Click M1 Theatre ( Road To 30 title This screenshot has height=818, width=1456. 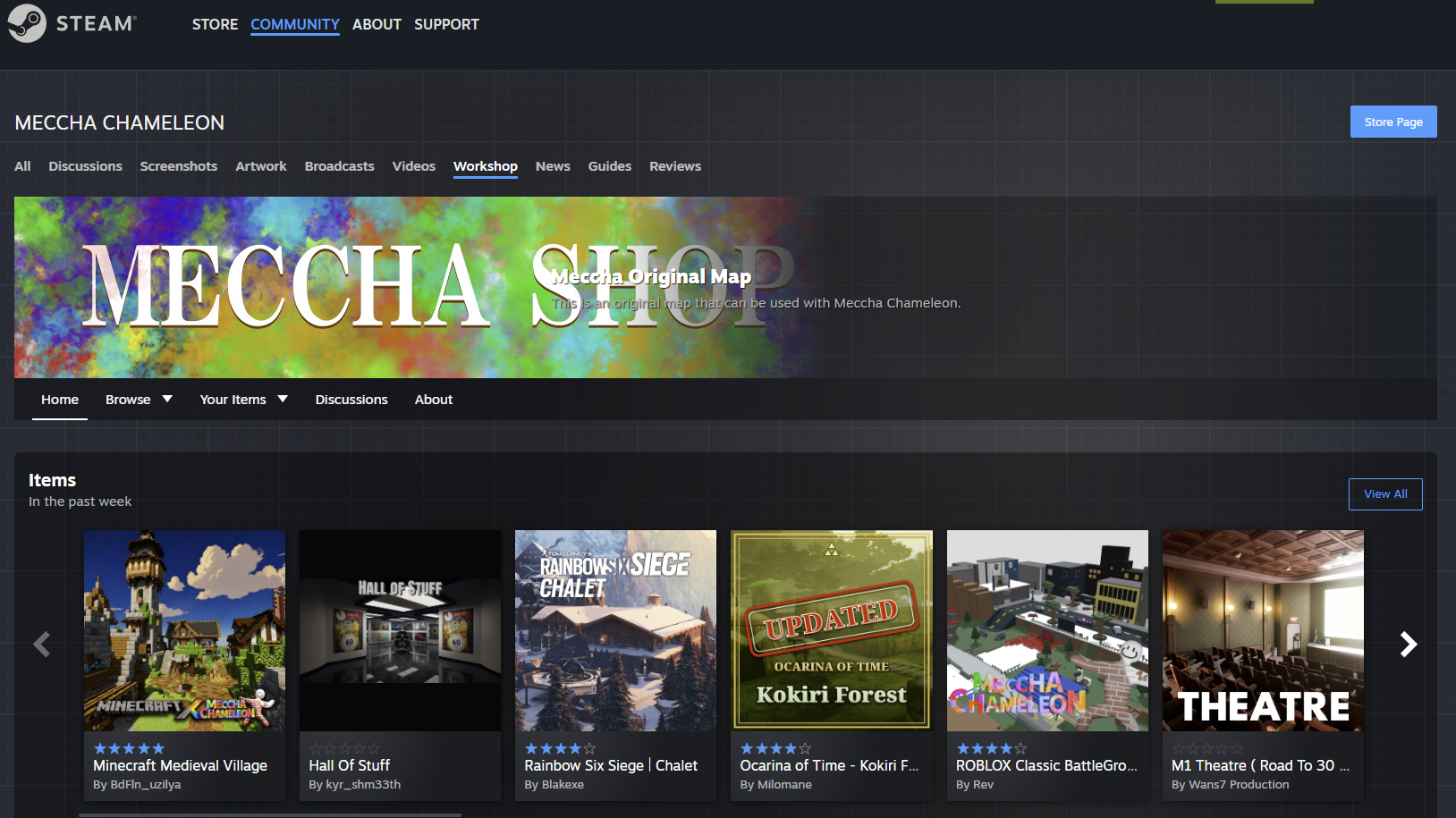pos(1260,765)
